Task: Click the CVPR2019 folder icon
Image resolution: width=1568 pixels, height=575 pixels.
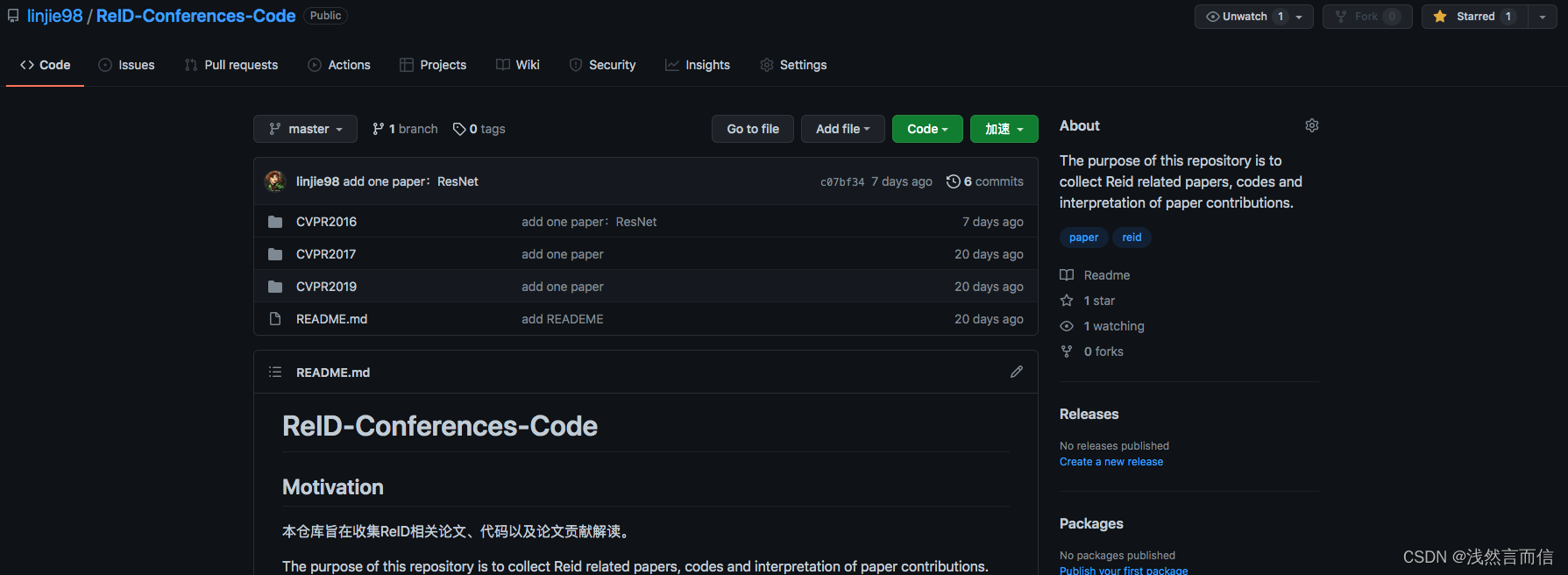Action: pos(275,287)
